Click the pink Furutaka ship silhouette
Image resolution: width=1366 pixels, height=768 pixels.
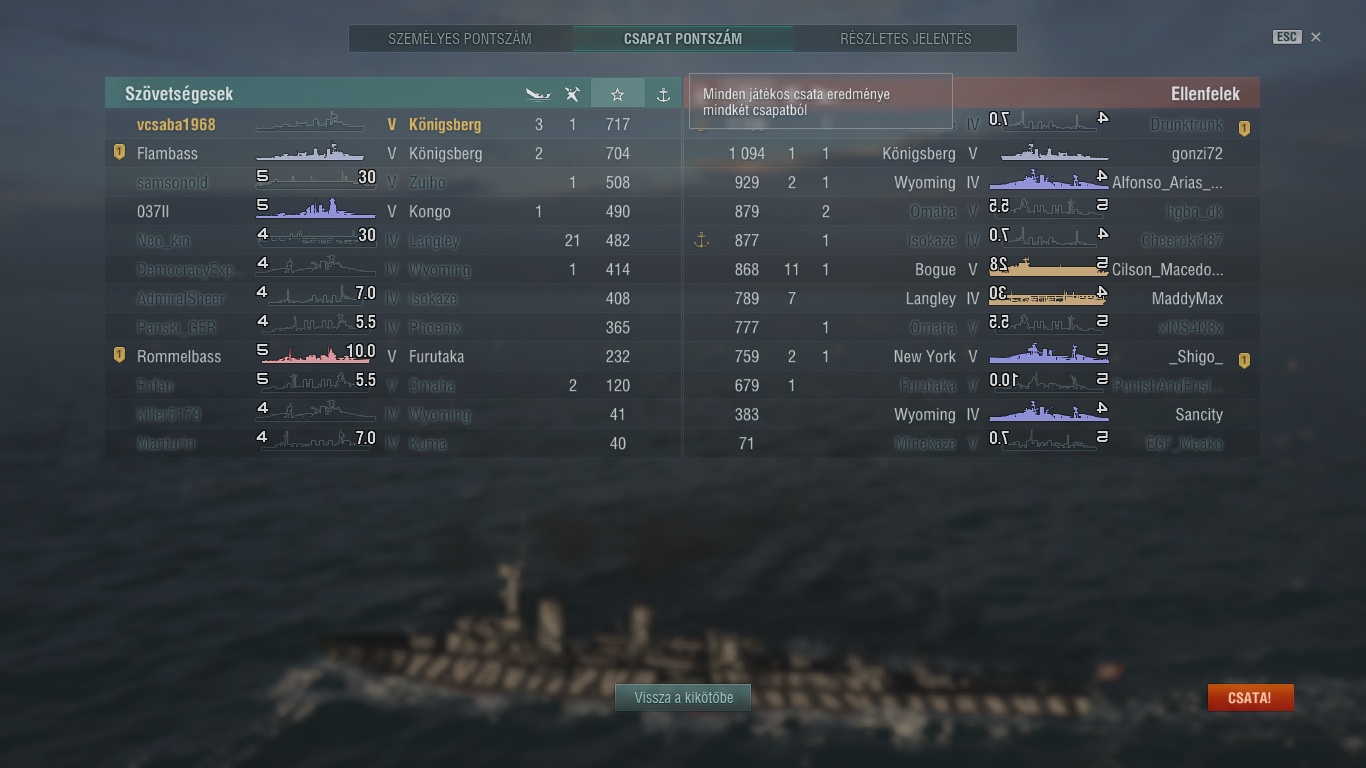click(x=316, y=355)
